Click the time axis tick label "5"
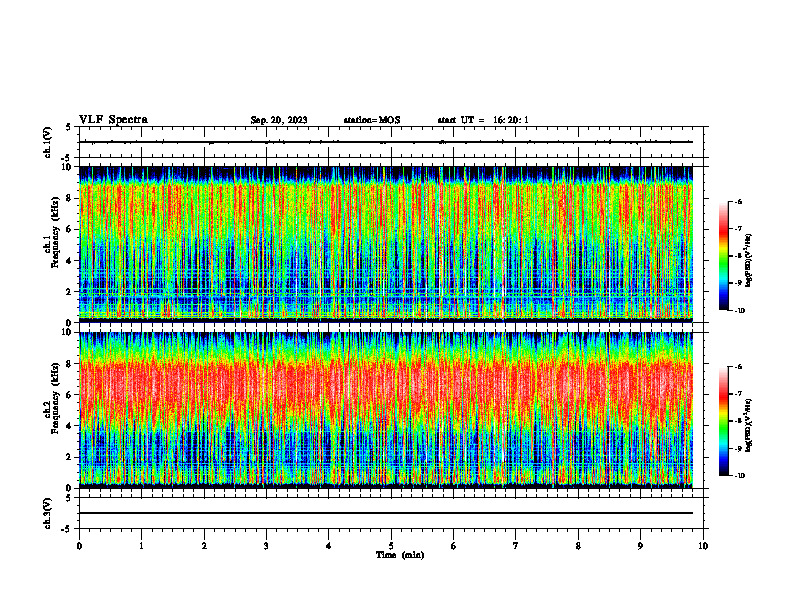 click(x=391, y=546)
